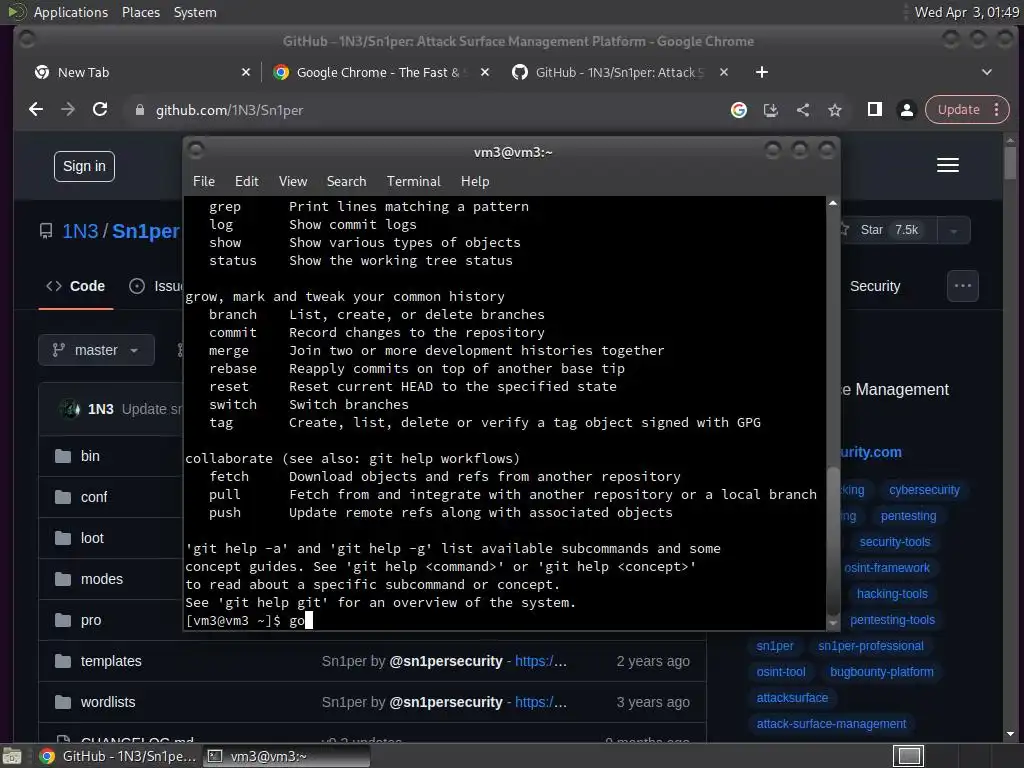View site info lock icon
This screenshot has height=768, width=1024.
coord(139,110)
